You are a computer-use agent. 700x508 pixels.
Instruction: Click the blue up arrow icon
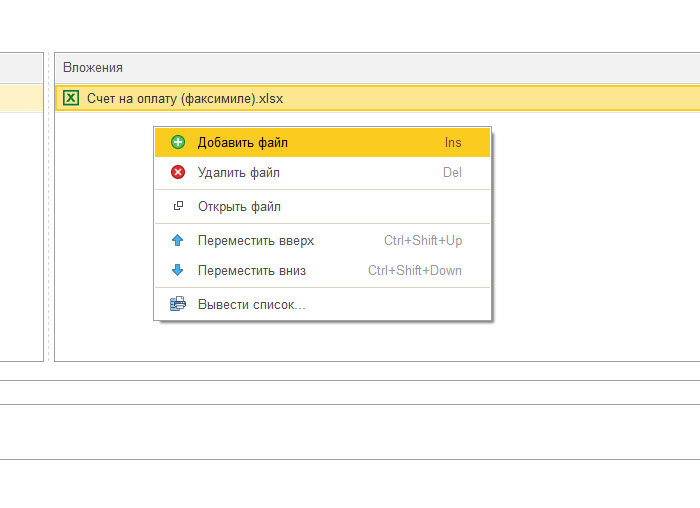click(x=178, y=240)
